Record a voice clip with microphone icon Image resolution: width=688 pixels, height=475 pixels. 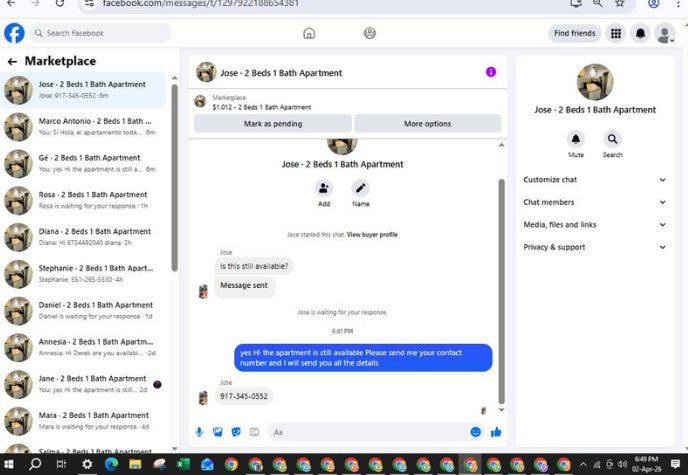199,432
